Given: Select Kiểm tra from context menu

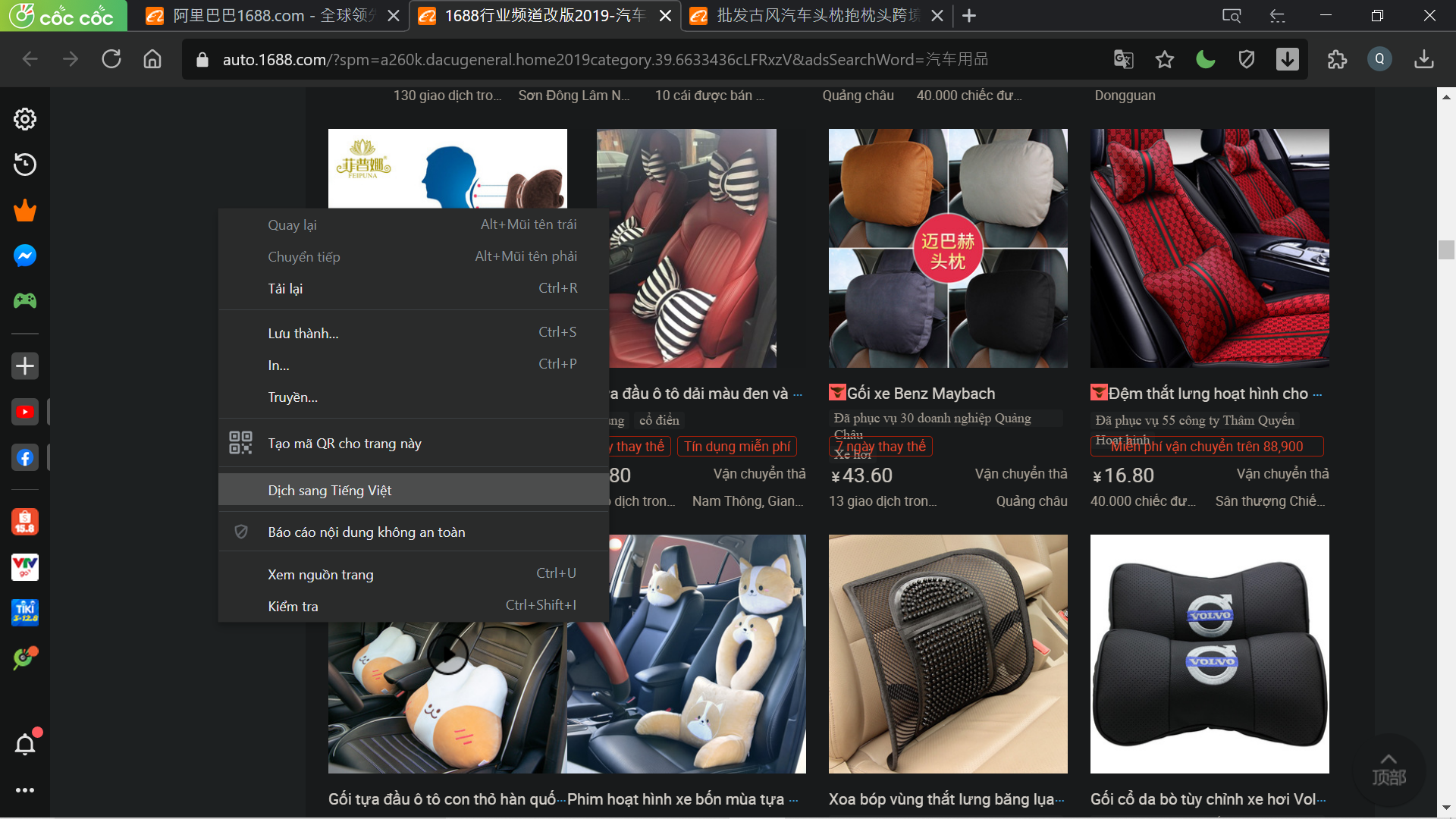Looking at the screenshot, I should [x=413, y=606].
